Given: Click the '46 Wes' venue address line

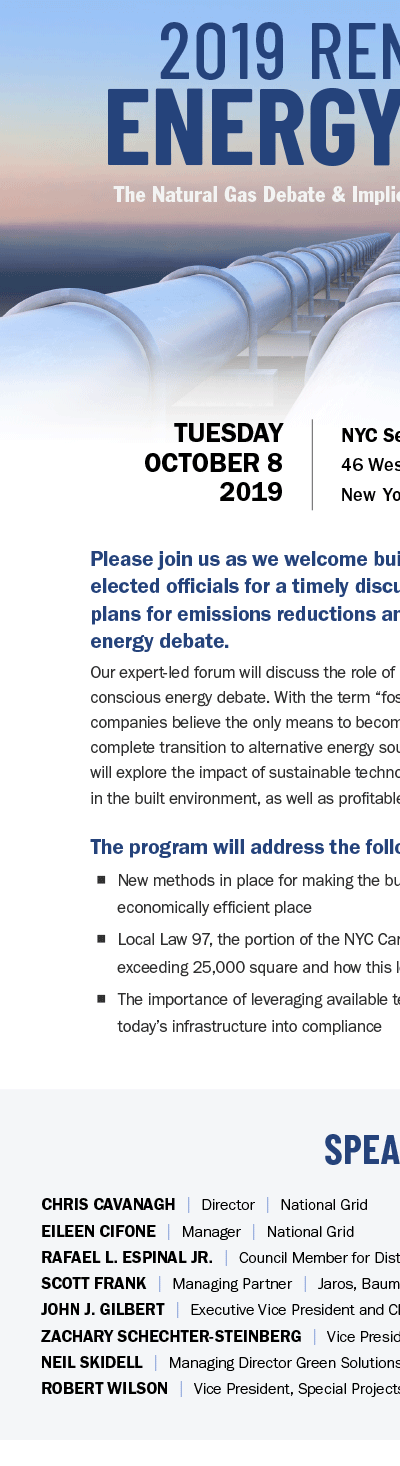Looking at the screenshot, I should (371, 465).
